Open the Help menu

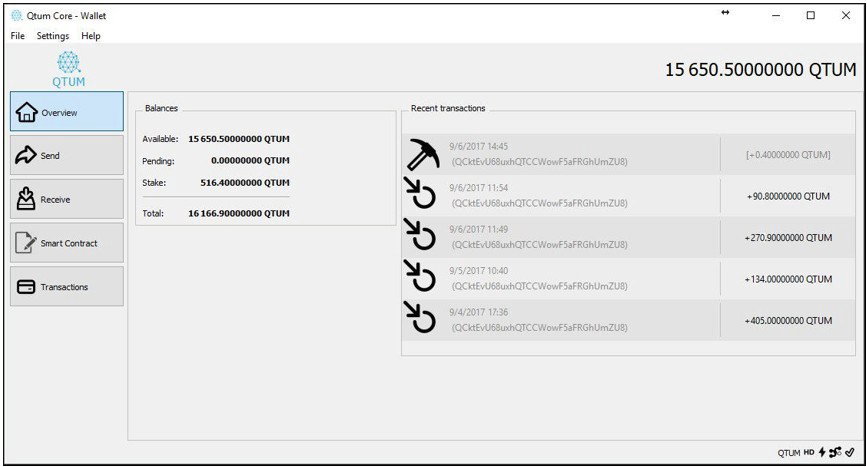[x=91, y=35]
